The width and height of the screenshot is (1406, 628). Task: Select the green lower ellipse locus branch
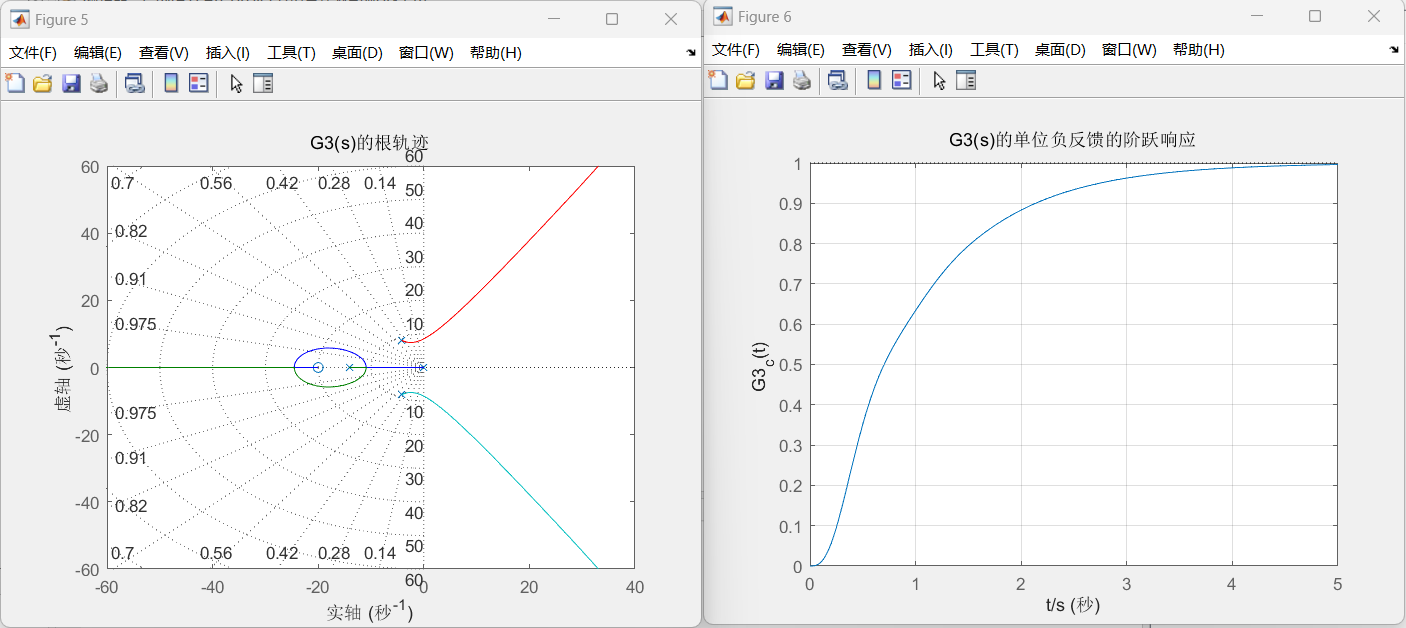[330, 387]
